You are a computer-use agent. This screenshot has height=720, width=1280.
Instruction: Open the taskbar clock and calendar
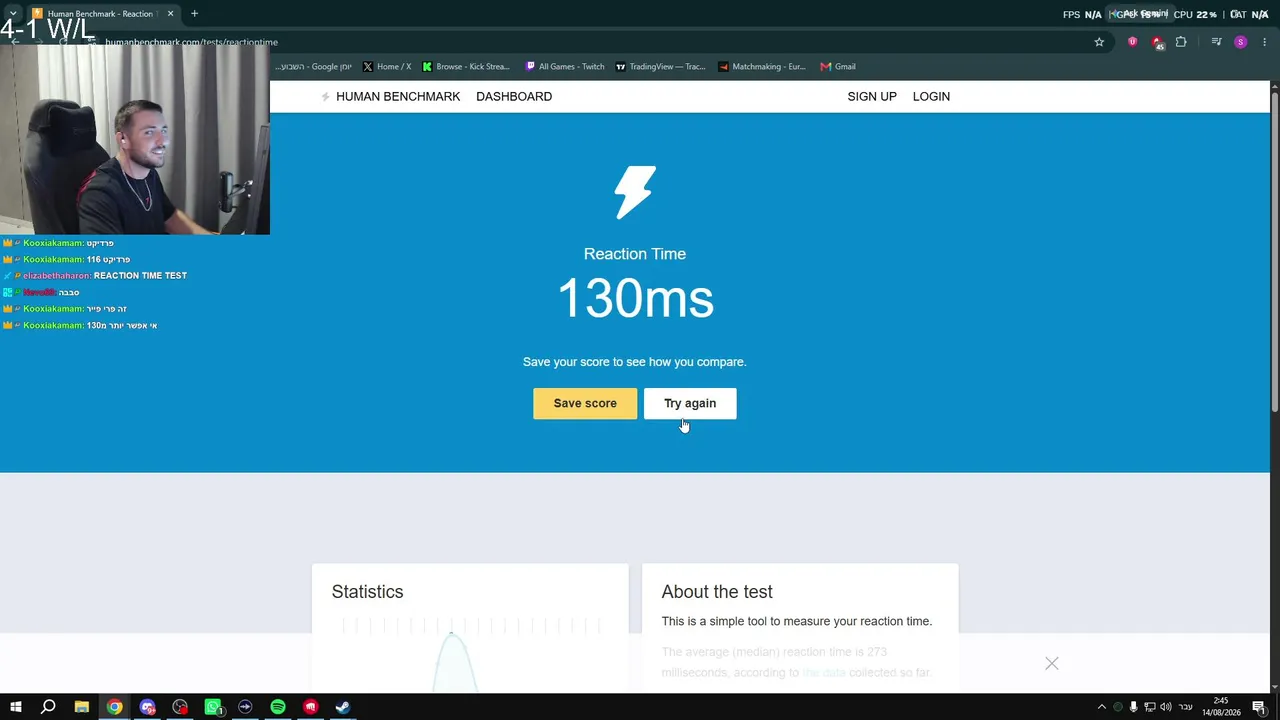1221,707
